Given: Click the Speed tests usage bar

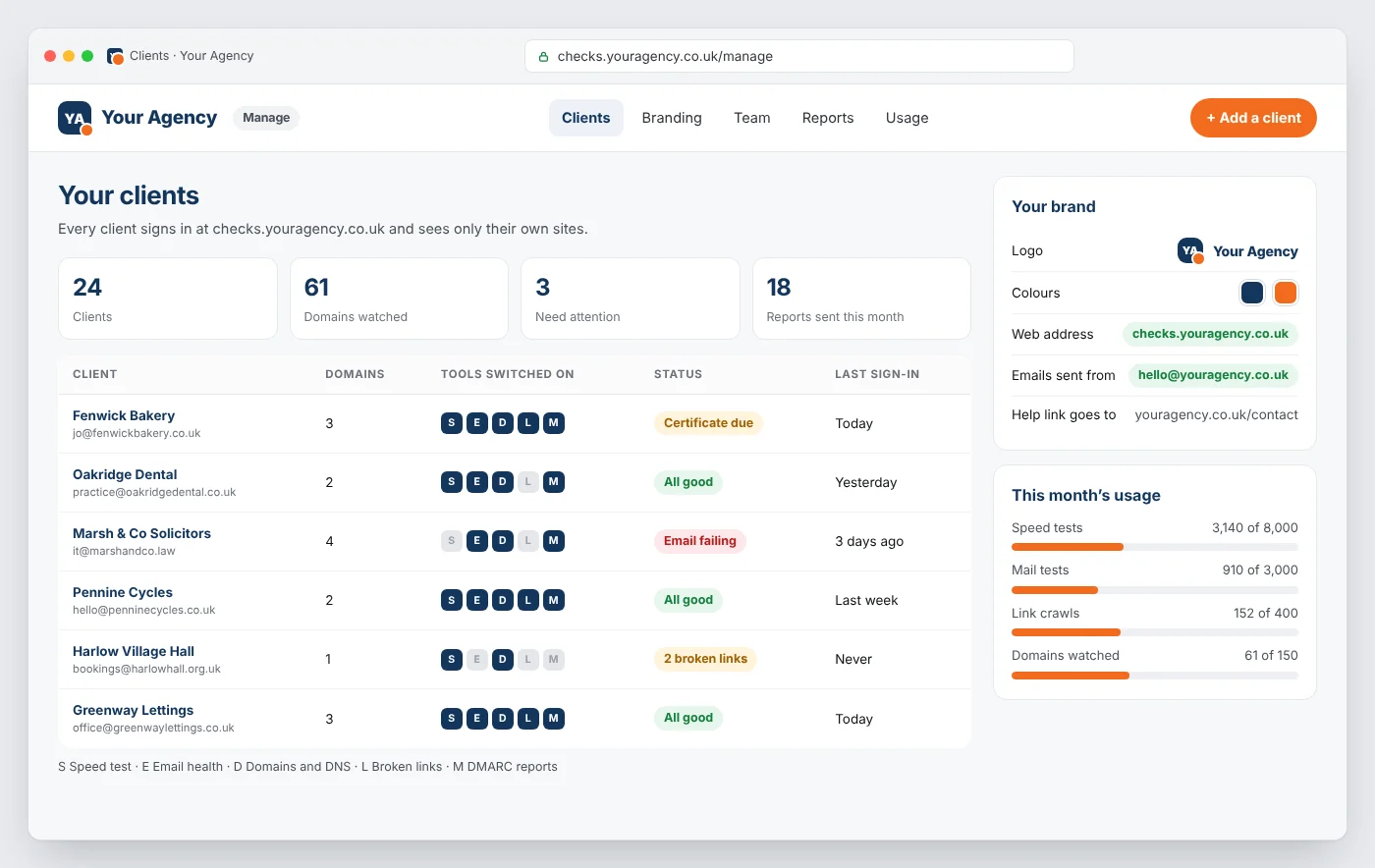Looking at the screenshot, I should [1155, 547].
